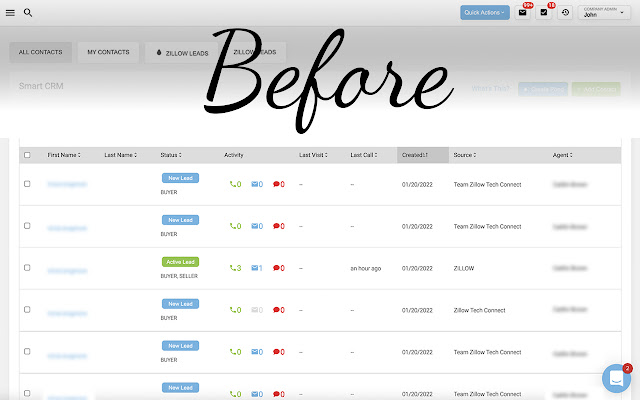Check the first lead row checkbox
This screenshot has width=640, height=400.
pos(27,184)
